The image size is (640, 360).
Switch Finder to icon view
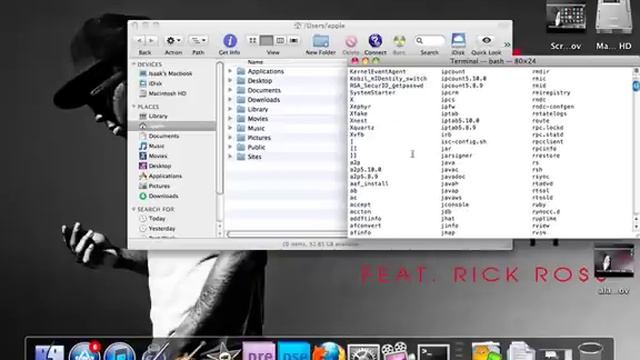coord(253,40)
